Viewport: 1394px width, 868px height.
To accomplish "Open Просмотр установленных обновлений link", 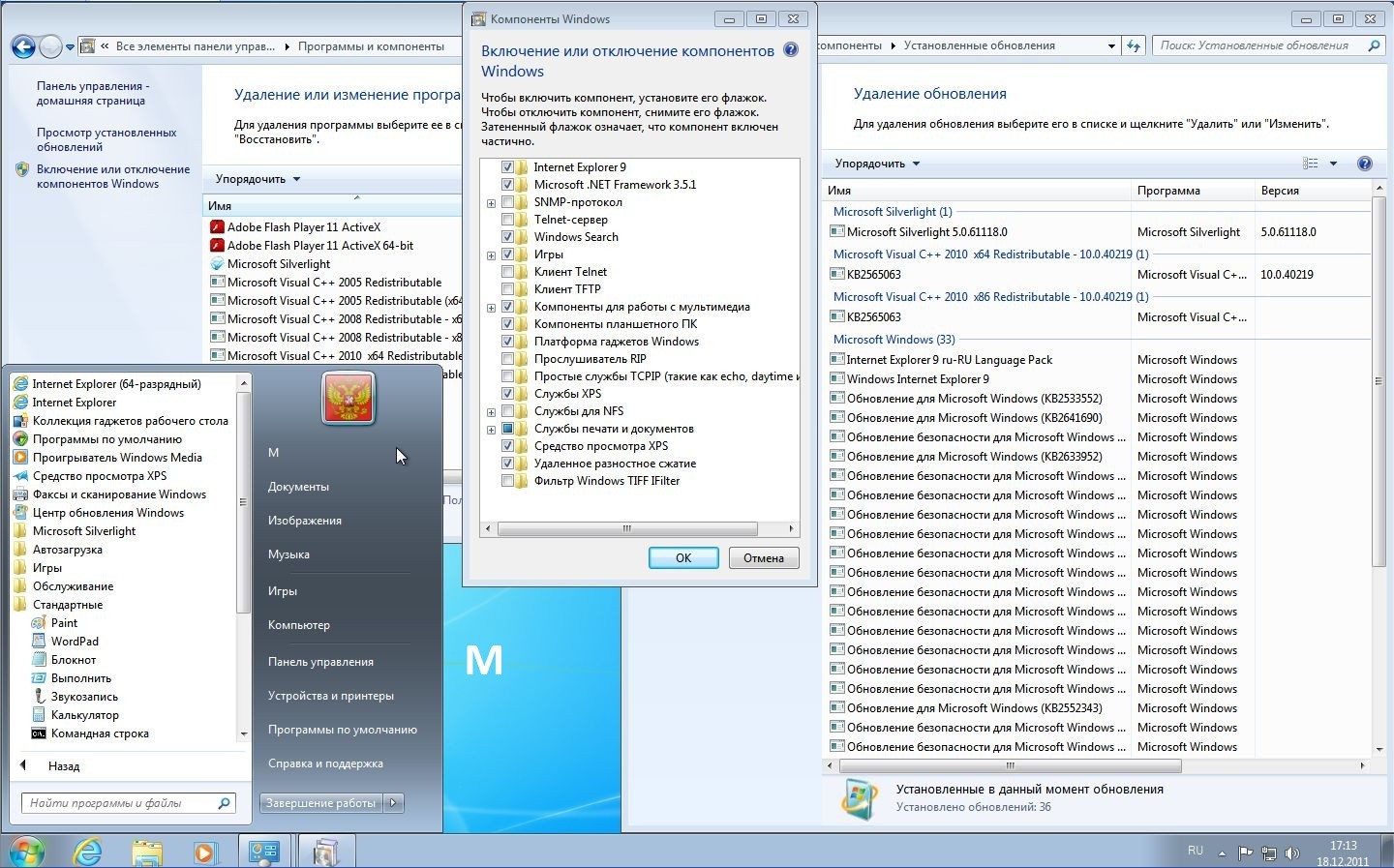I will [106, 139].
